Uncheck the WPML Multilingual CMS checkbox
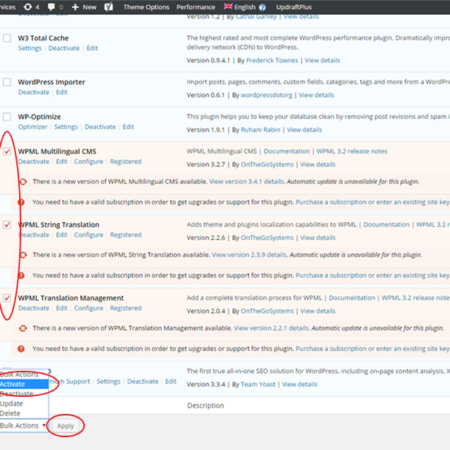 7,151
